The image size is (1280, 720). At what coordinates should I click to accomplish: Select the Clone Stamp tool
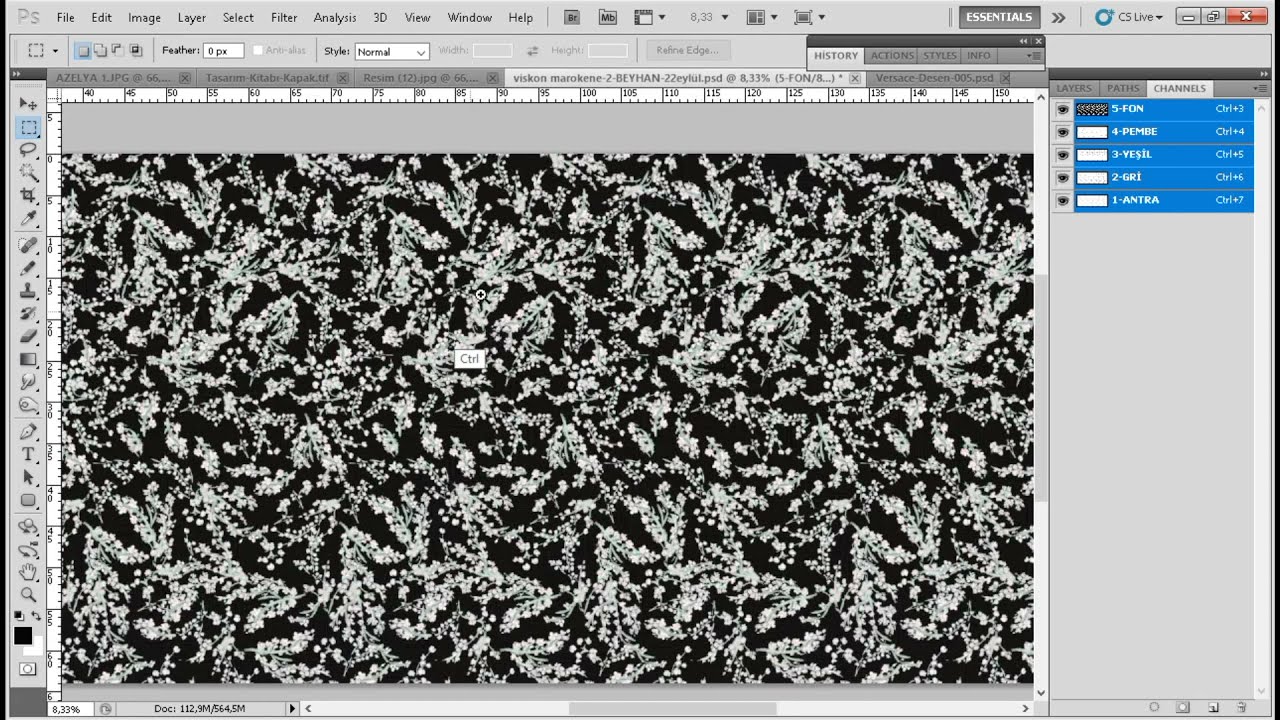[28, 291]
